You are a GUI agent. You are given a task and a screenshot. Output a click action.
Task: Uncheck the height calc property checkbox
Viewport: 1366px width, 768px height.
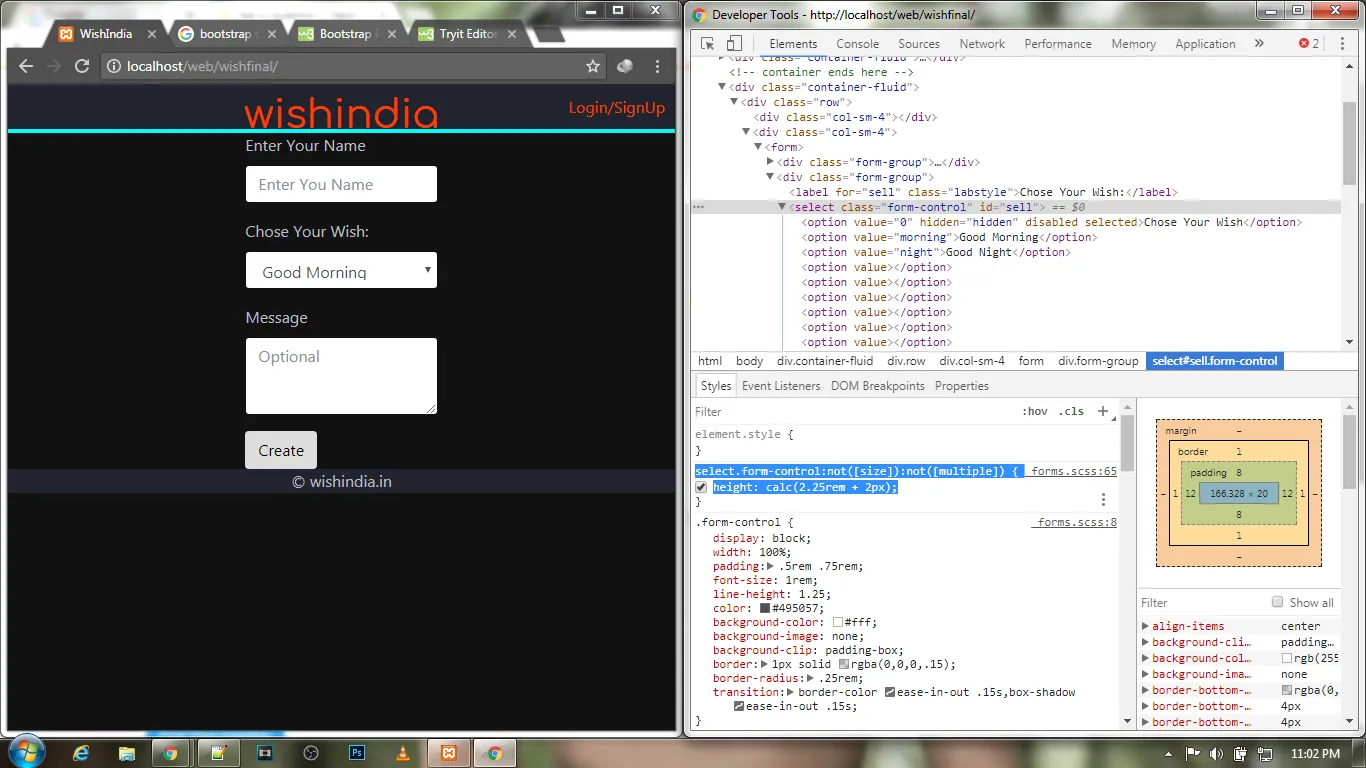click(701, 487)
